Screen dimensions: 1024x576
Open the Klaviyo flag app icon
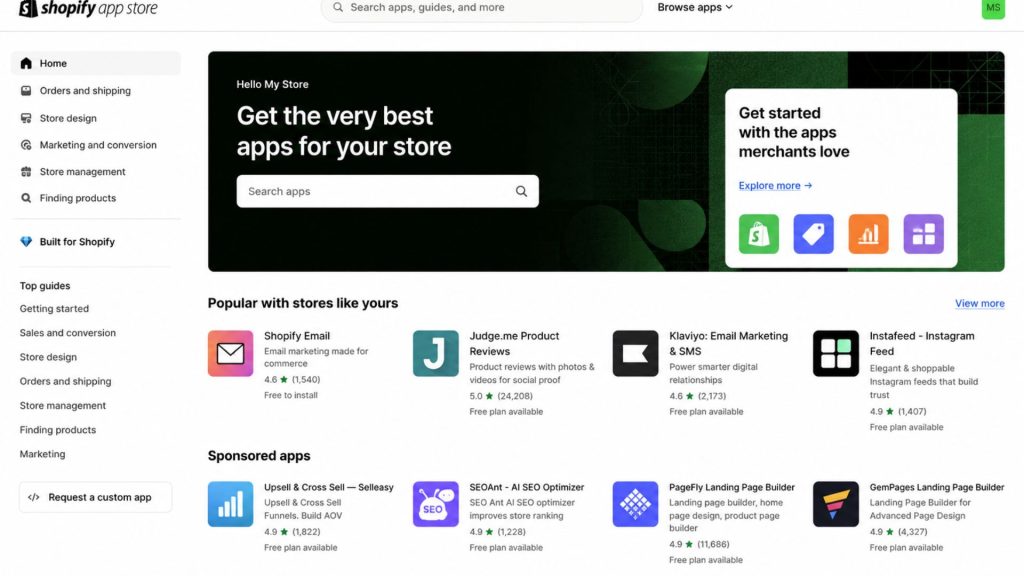pyautogui.click(x=635, y=353)
